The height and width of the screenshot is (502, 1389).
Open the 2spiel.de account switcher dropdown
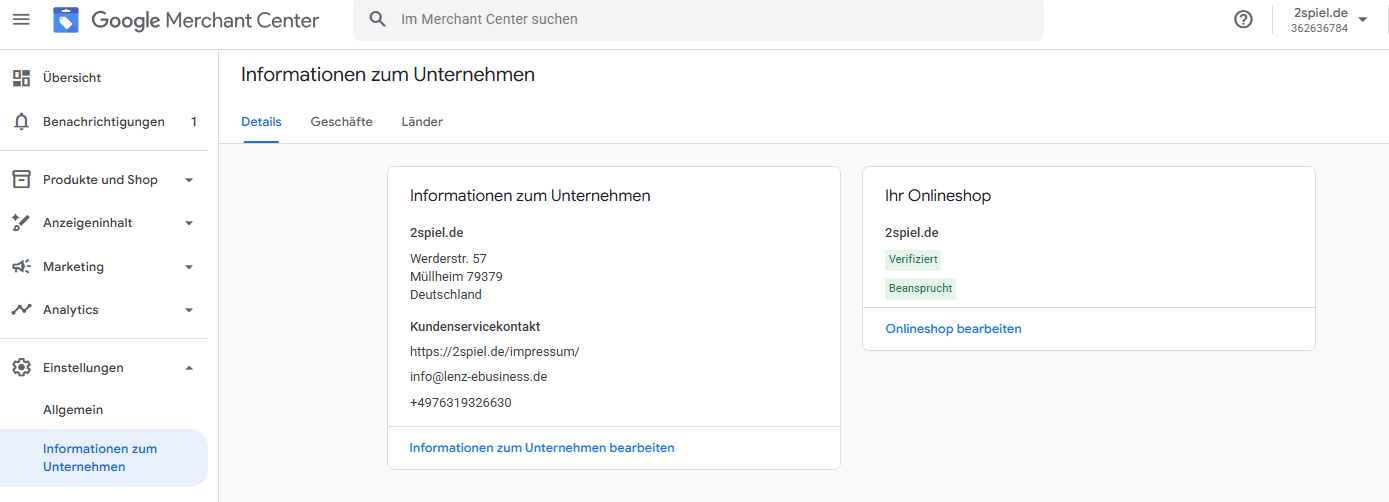[1329, 20]
